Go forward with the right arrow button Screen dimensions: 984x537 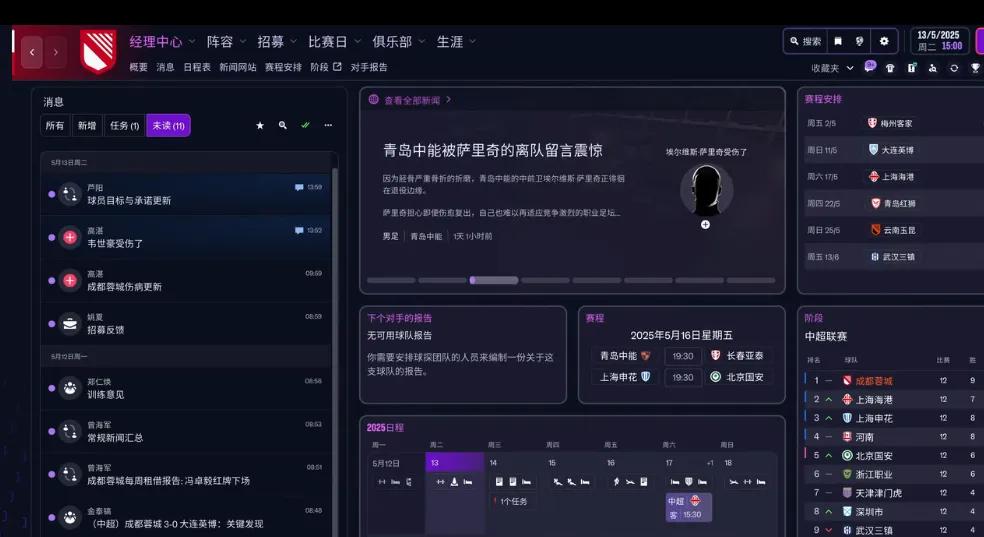click(x=56, y=52)
